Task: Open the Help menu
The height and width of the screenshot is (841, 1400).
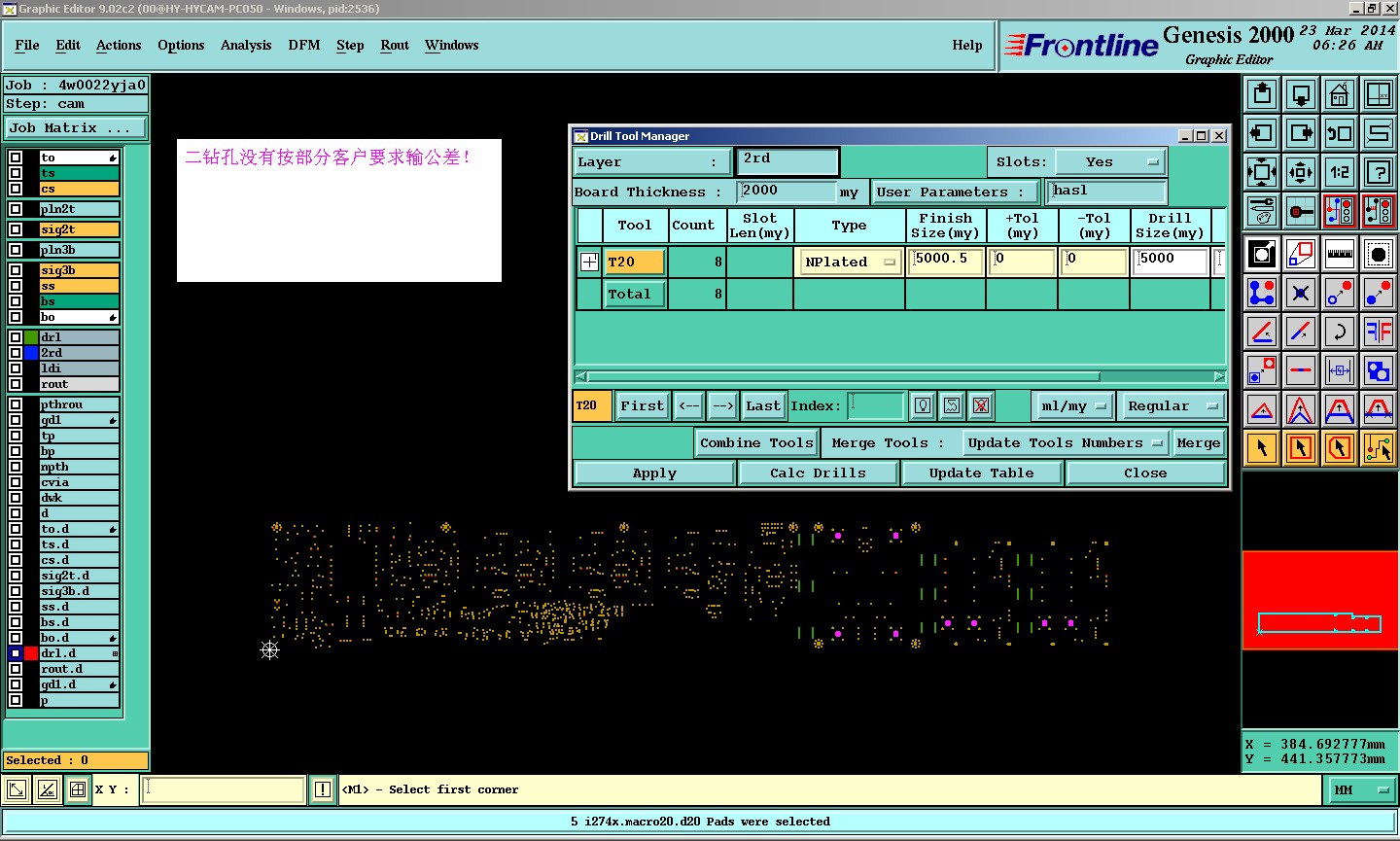Action: point(967,45)
